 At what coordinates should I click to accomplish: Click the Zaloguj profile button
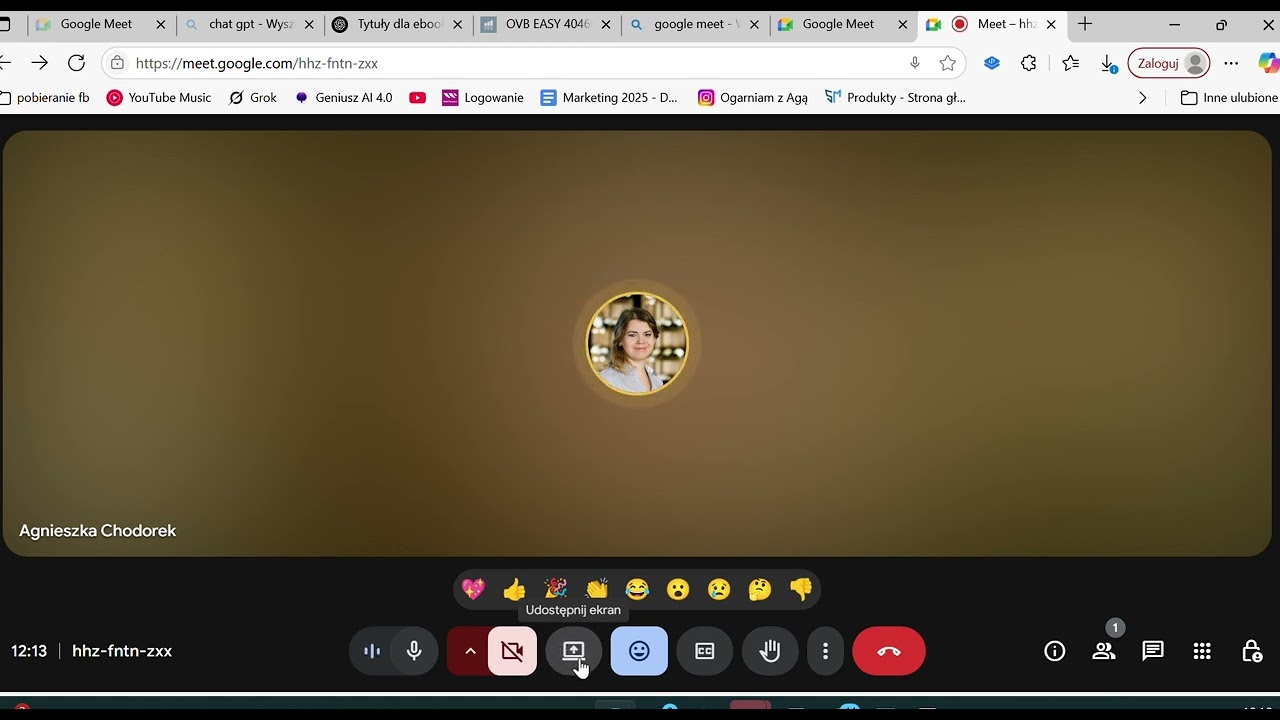coord(1169,63)
